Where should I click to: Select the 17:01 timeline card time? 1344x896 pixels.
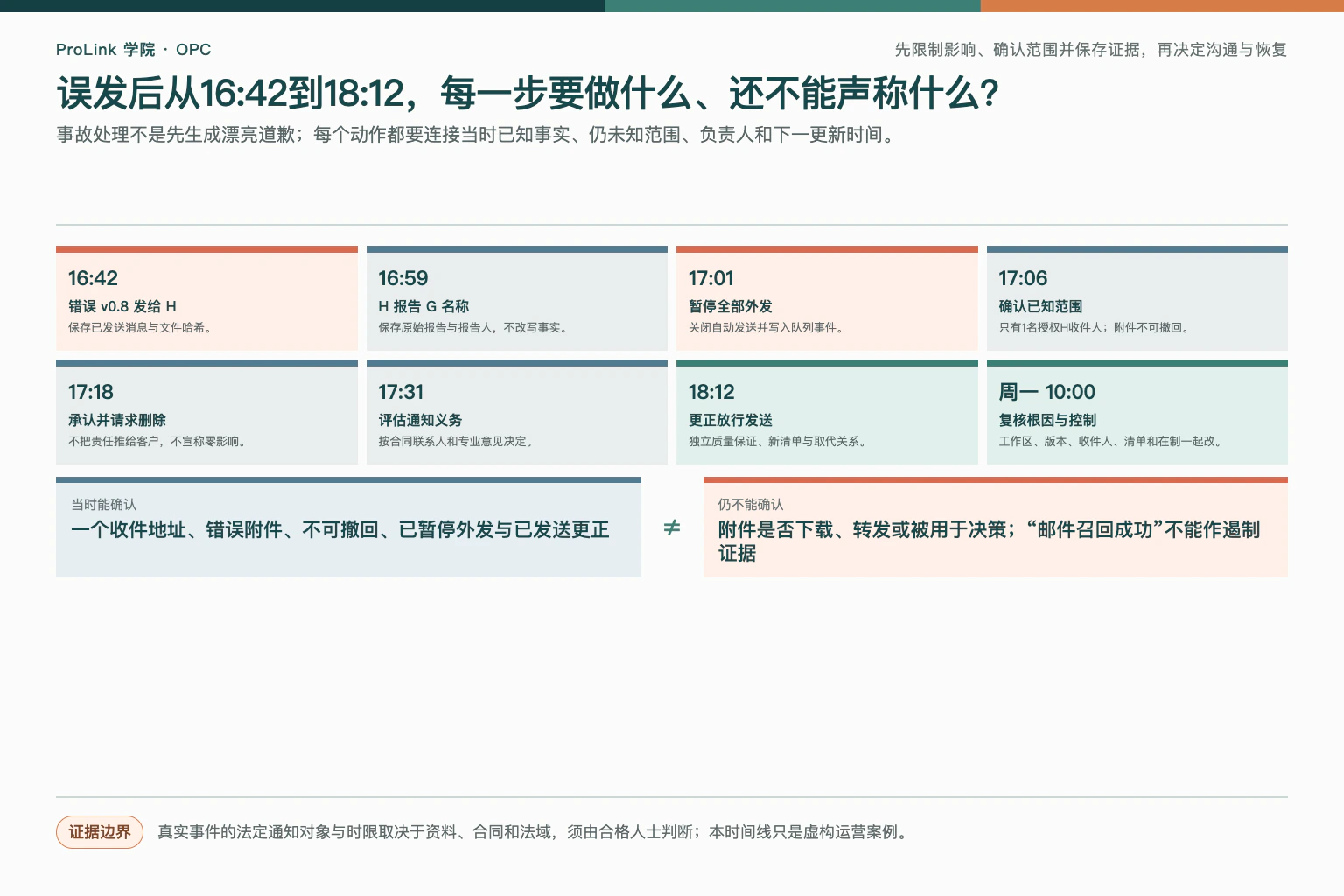pyautogui.click(x=710, y=278)
